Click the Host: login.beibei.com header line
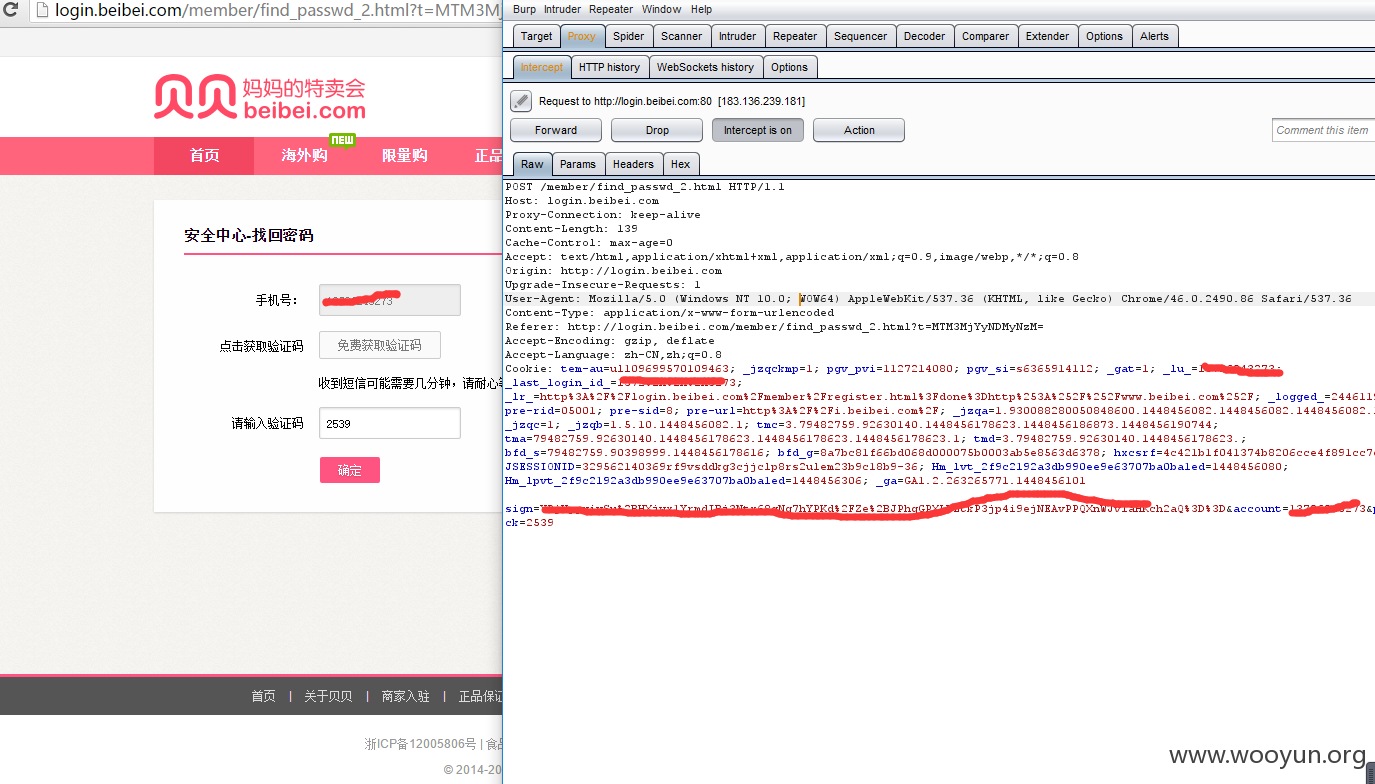The width and height of the screenshot is (1375, 784). click(x=582, y=201)
